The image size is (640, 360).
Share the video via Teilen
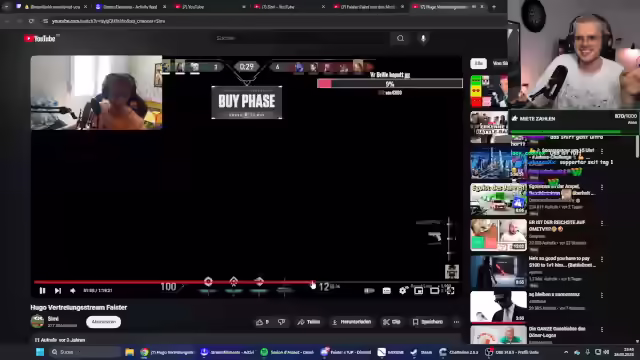pos(309,322)
